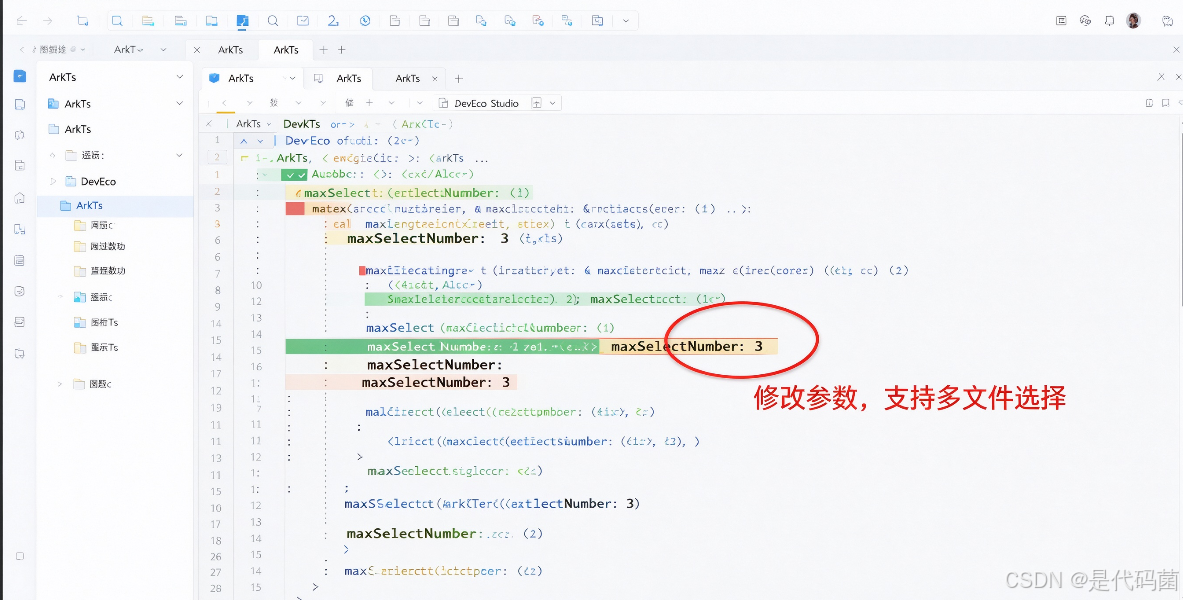This screenshot has width=1183, height=600.
Task: Expand the 图题c folder arrow
Action: 60,384
